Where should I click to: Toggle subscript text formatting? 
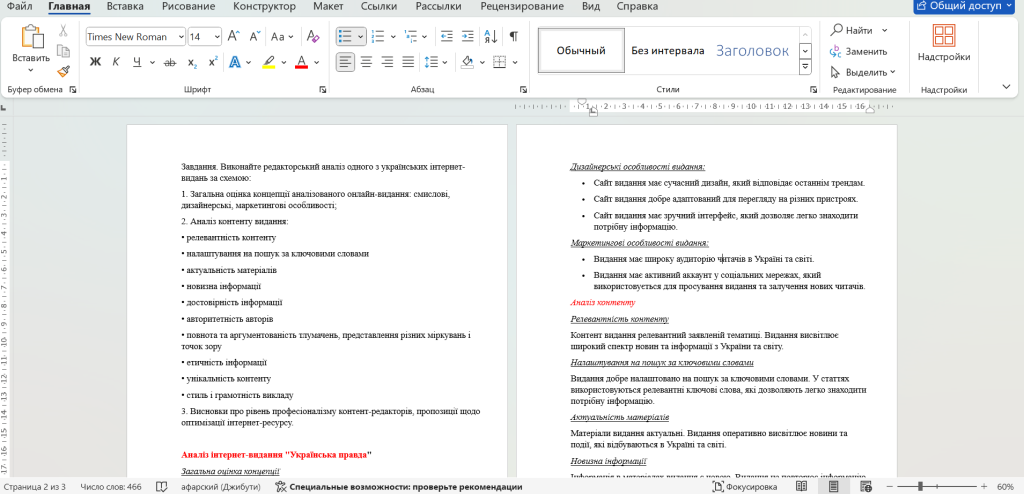[x=192, y=62]
